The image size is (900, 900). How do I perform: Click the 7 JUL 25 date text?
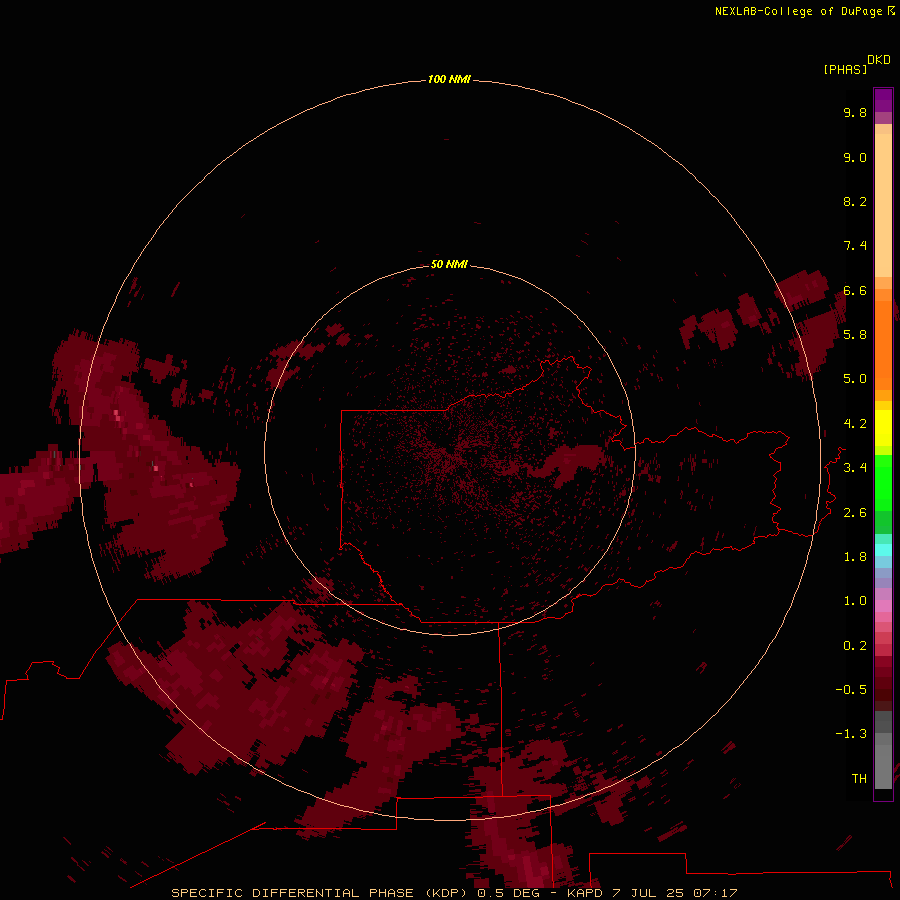coord(647,893)
